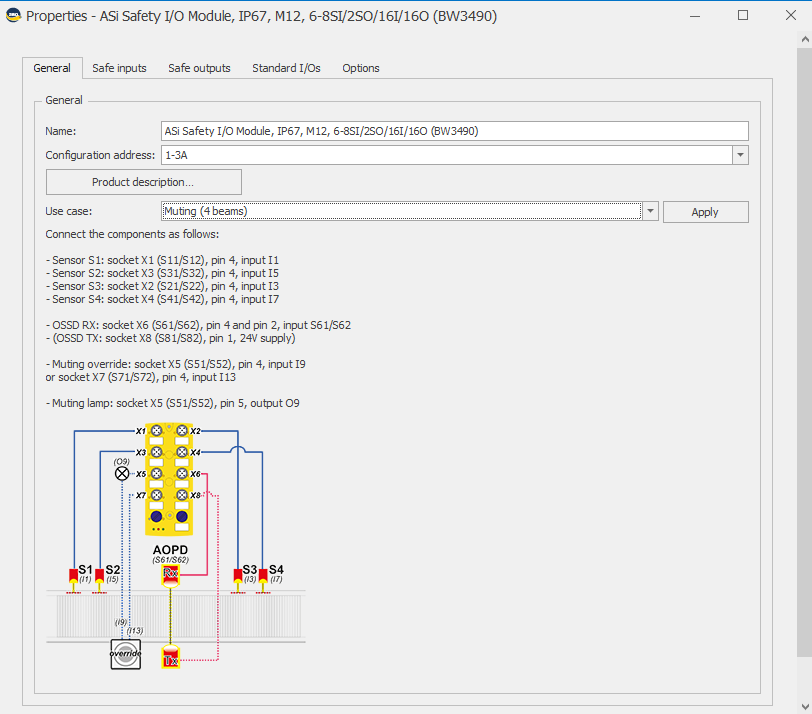Open the Use case dropdown arrow
812x714 pixels.
[x=650, y=211]
